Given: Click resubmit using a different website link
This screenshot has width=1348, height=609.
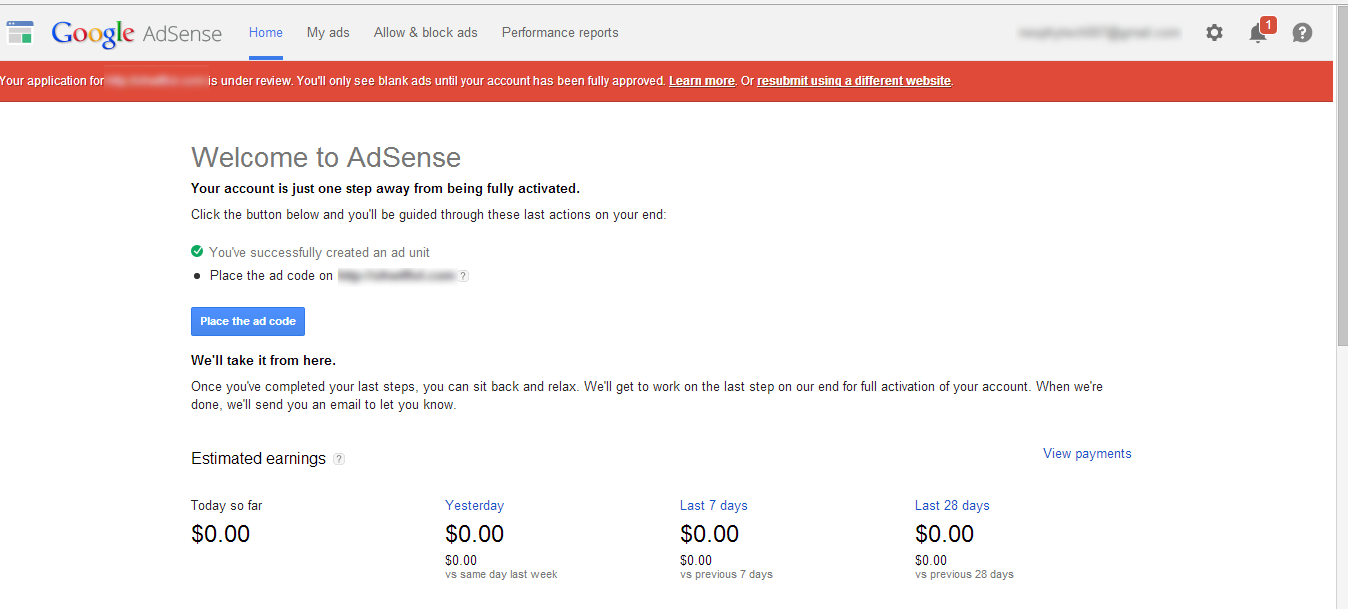Looking at the screenshot, I should (854, 81).
